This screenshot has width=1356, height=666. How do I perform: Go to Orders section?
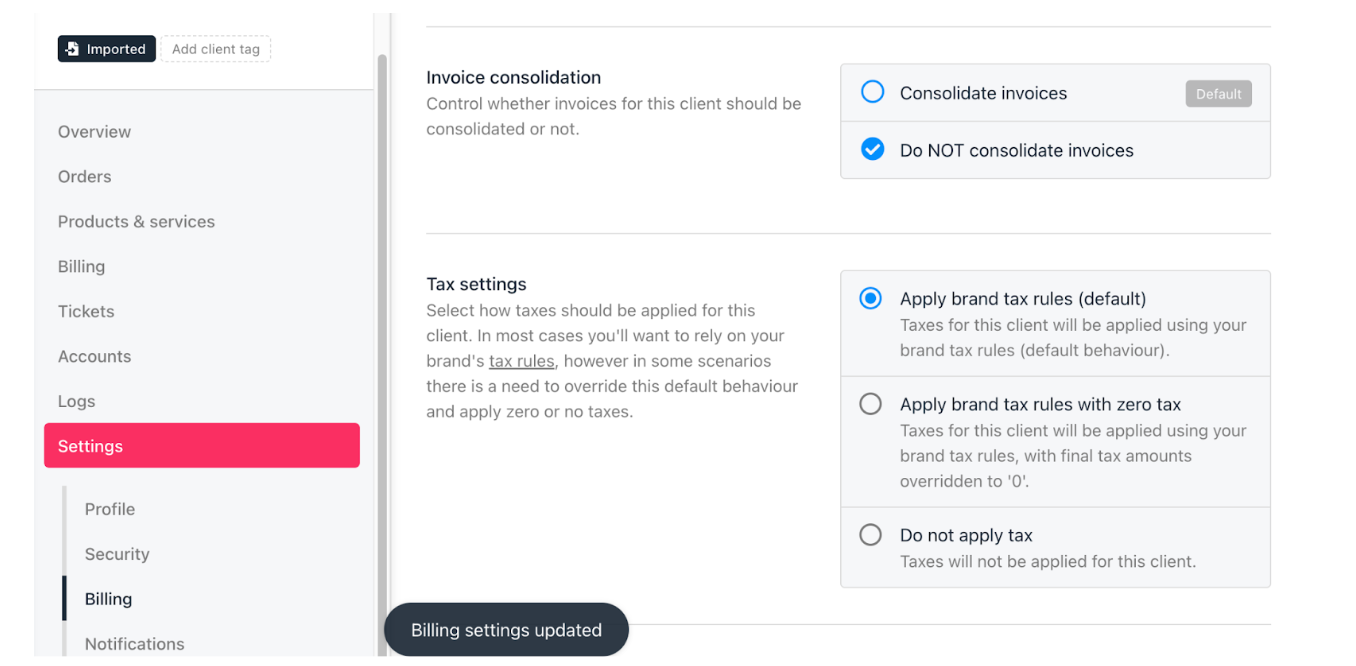click(85, 177)
